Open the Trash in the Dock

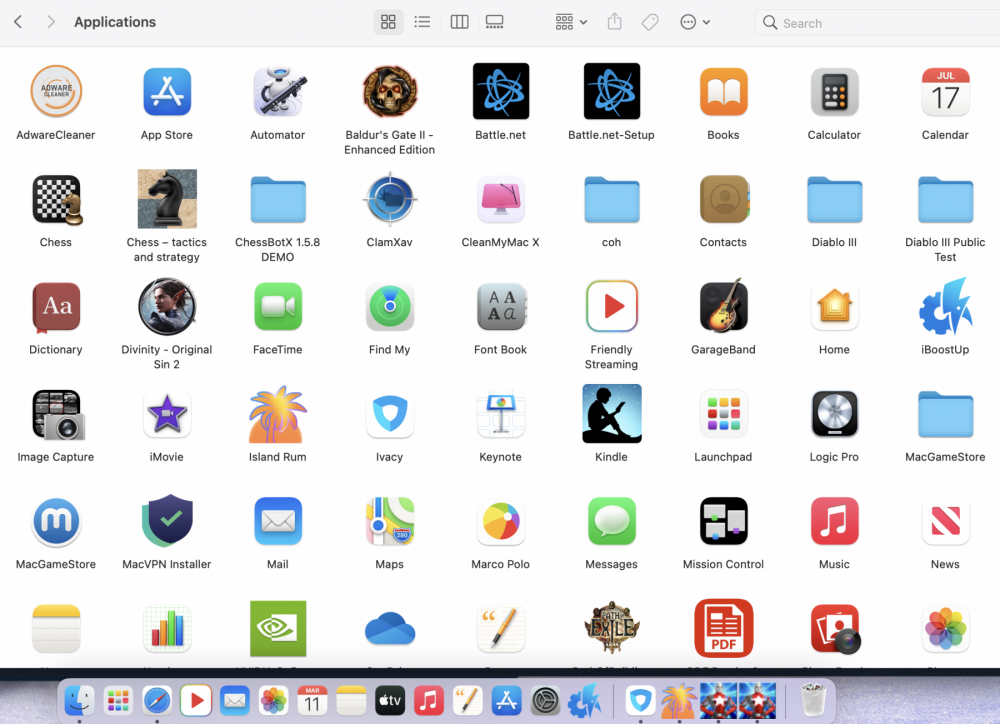click(x=812, y=700)
